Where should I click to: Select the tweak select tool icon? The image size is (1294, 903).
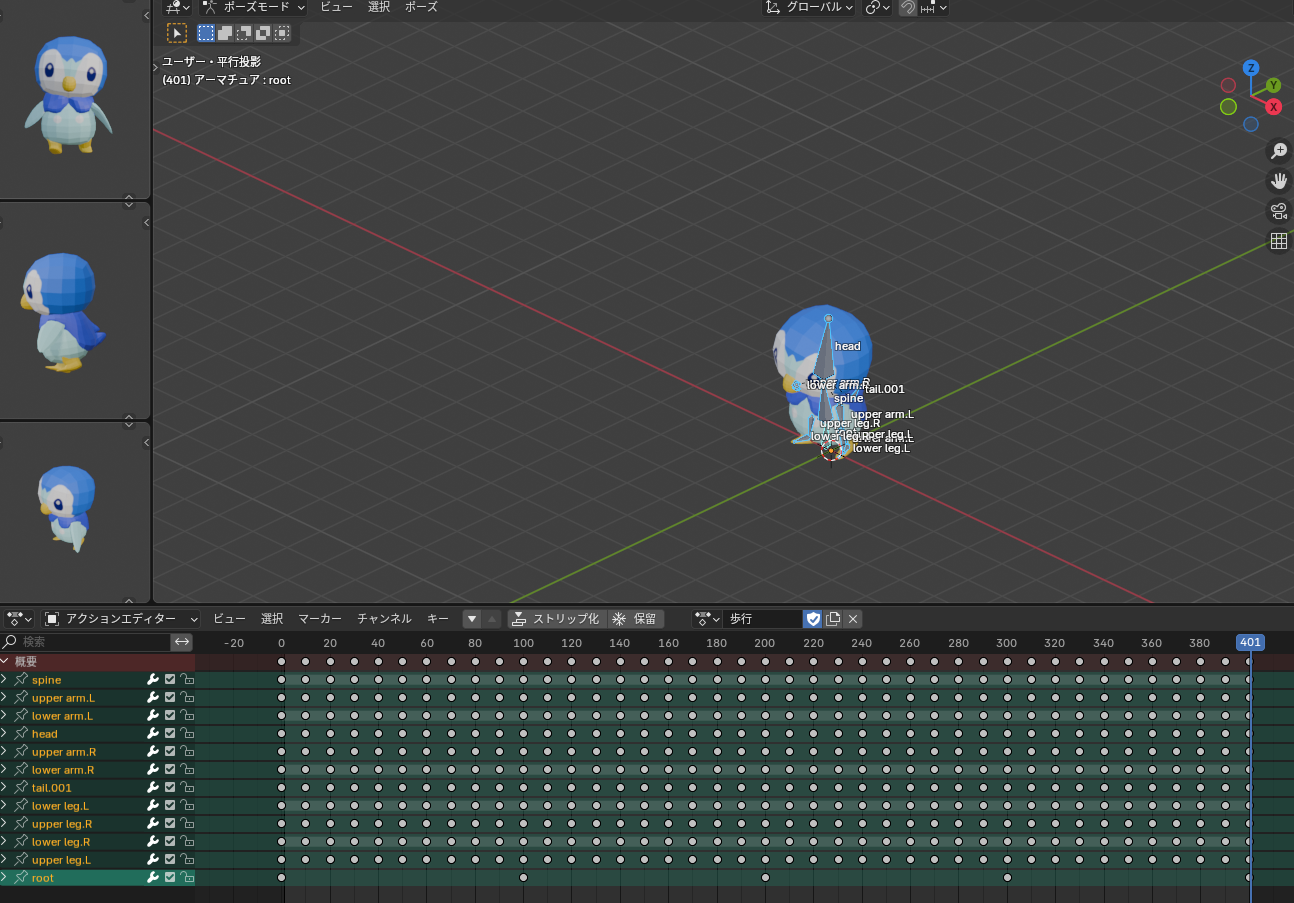pyautogui.click(x=176, y=33)
